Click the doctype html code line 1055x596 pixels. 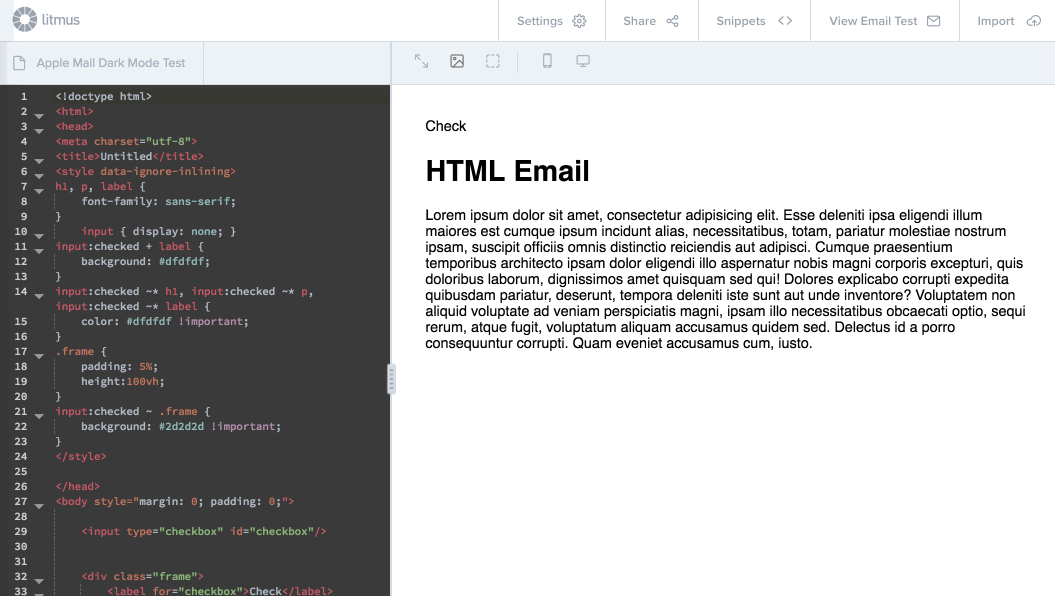pos(104,96)
